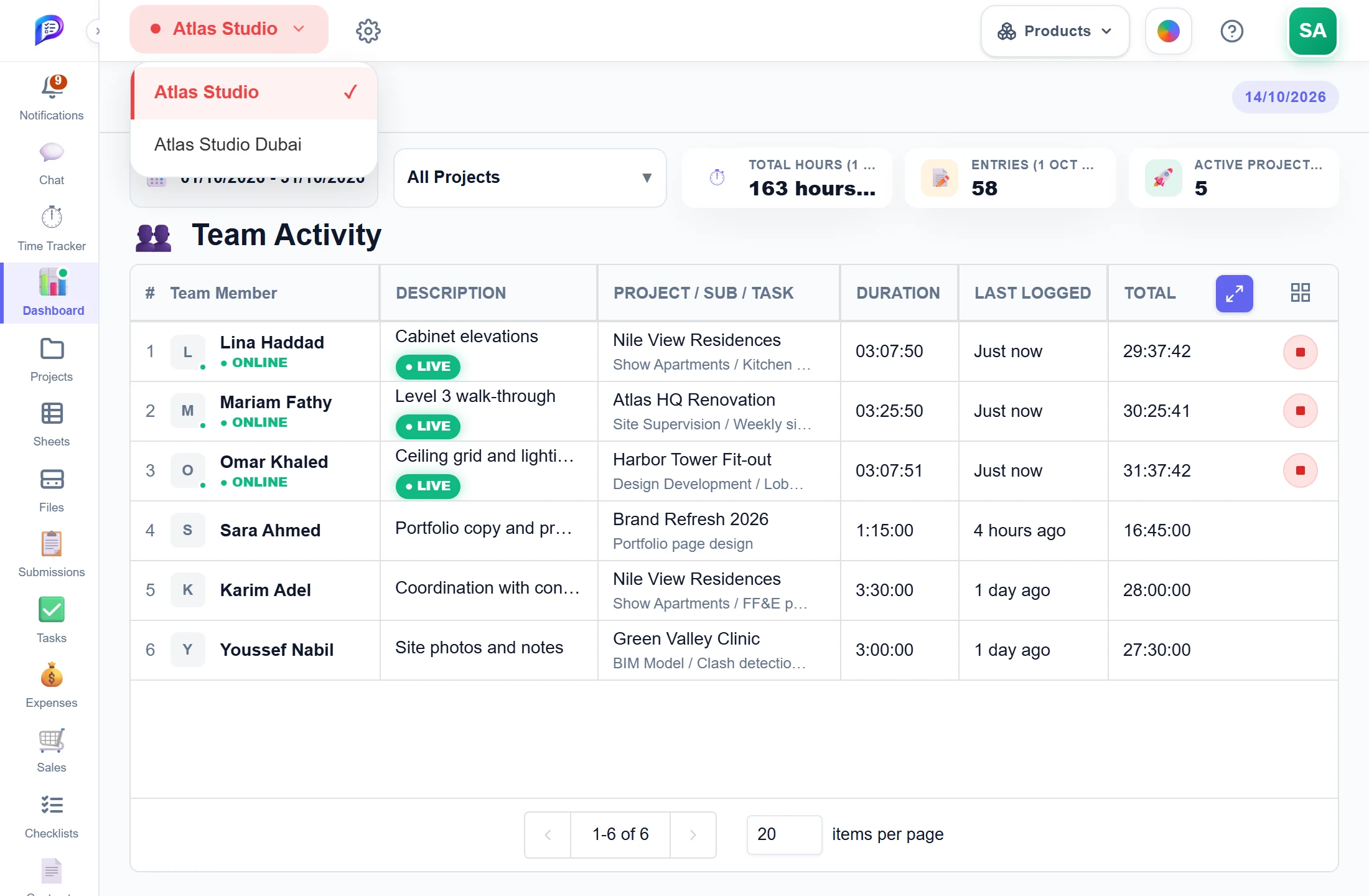This screenshot has height=896, width=1369.
Task: Click the workspace settings gear icon
Action: [368, 30]
